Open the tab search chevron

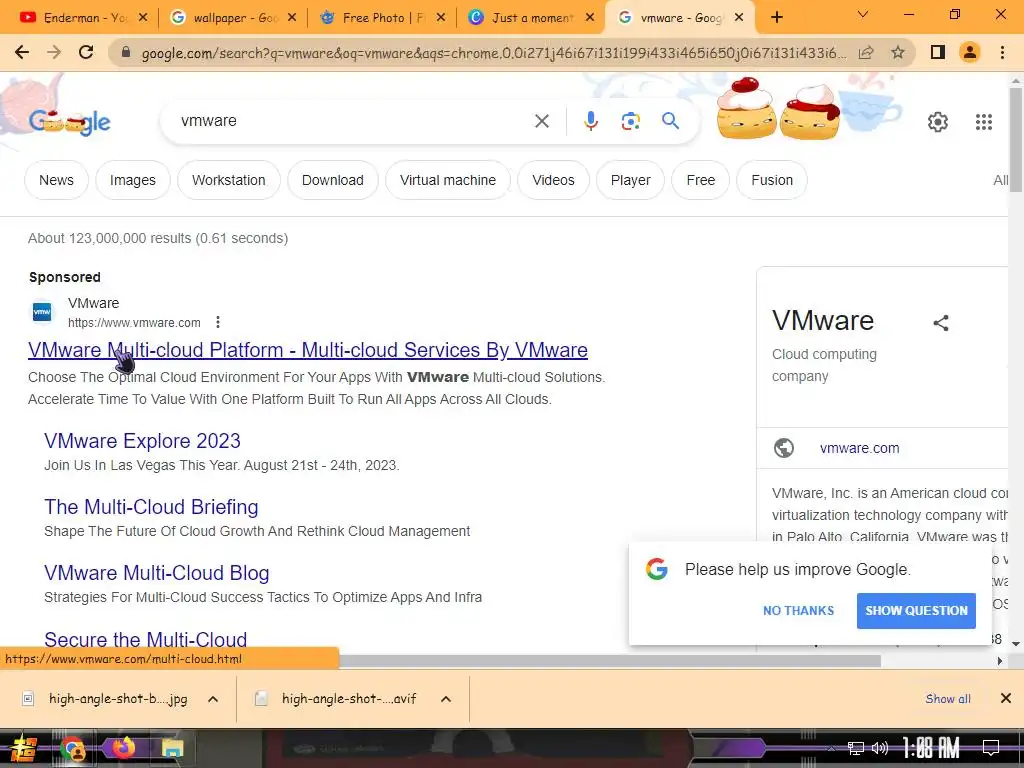coord(863,14)
